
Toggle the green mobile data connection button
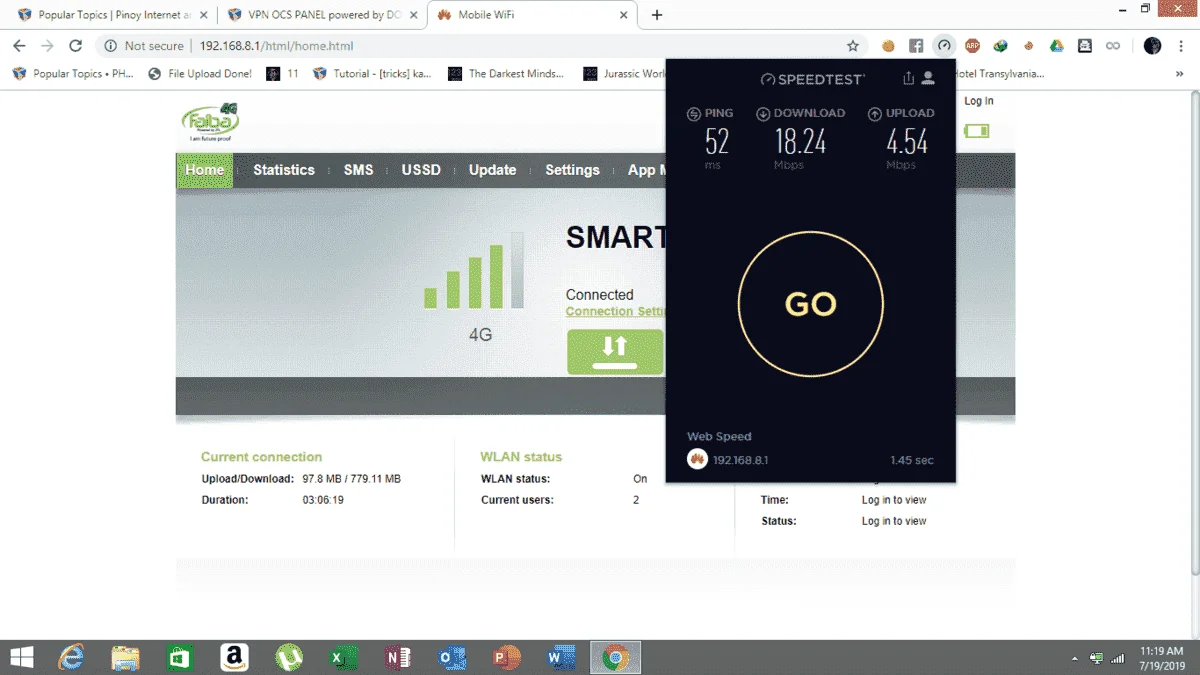(615, 352)
